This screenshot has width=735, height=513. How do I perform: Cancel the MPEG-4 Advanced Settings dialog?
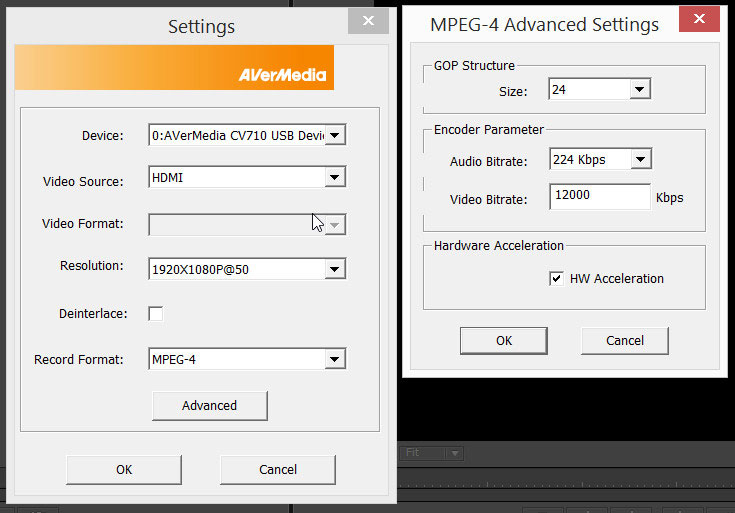625,340
